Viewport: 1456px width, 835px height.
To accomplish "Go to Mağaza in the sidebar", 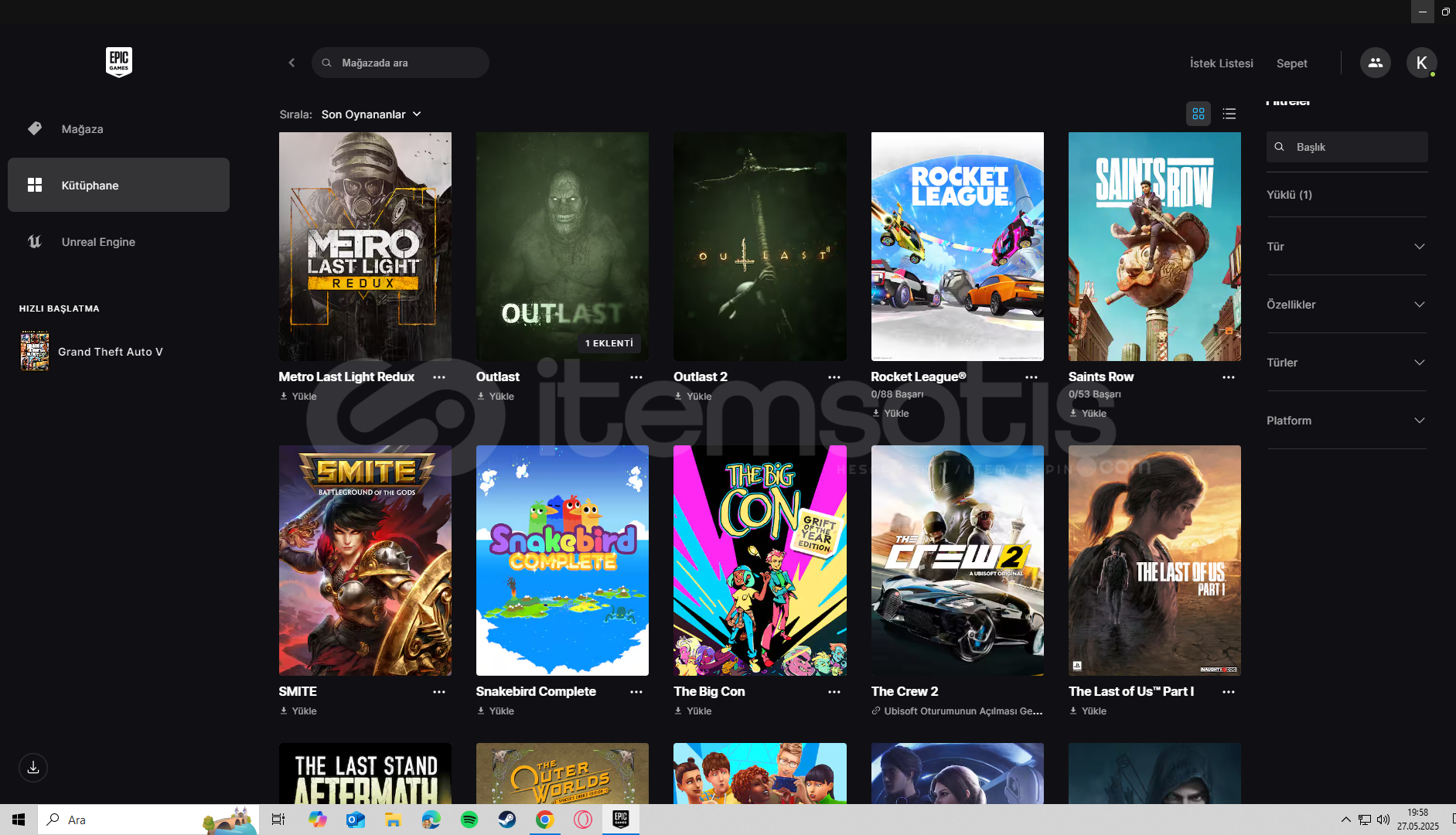I will tap(118, 129).
